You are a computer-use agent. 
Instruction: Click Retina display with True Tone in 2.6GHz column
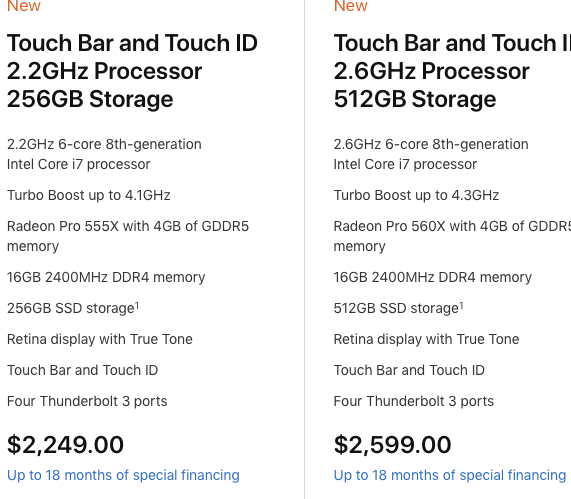[426, 339]
